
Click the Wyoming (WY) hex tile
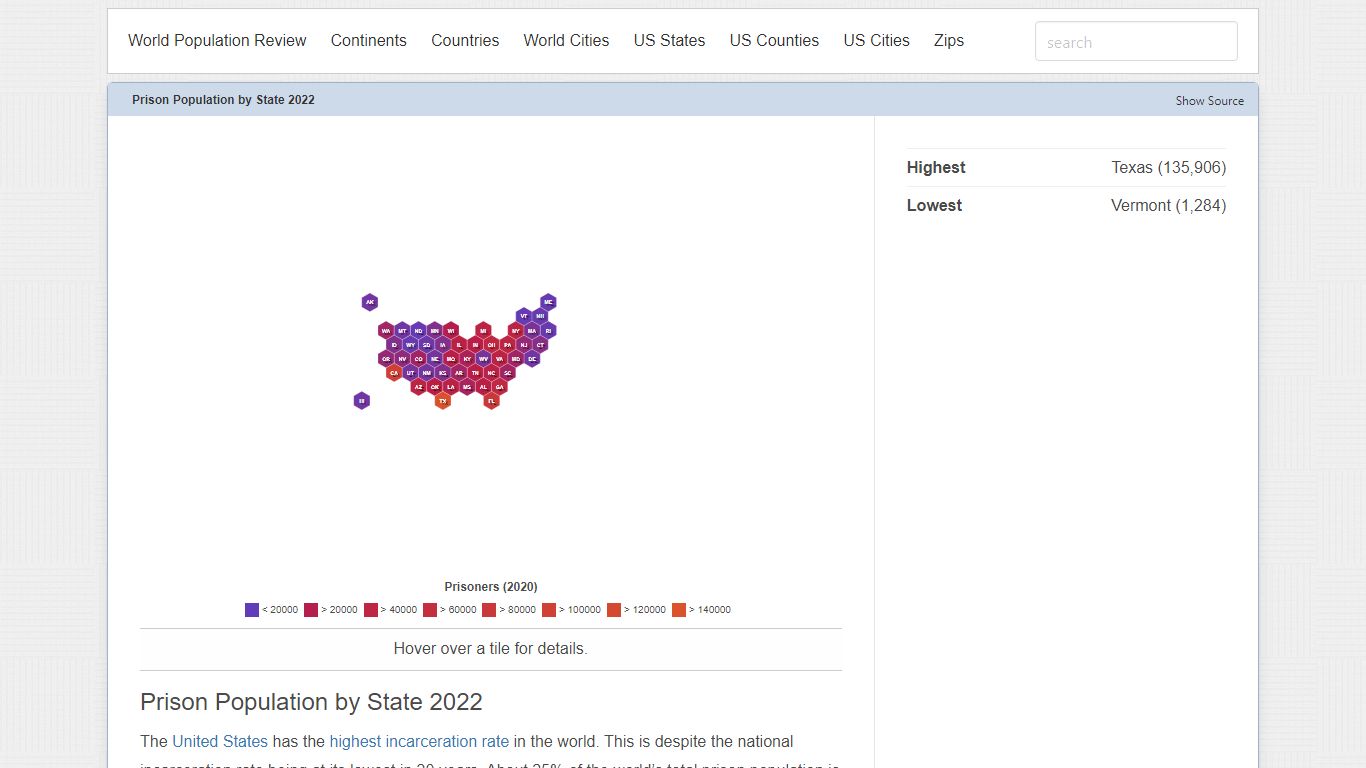pos(410,345)
